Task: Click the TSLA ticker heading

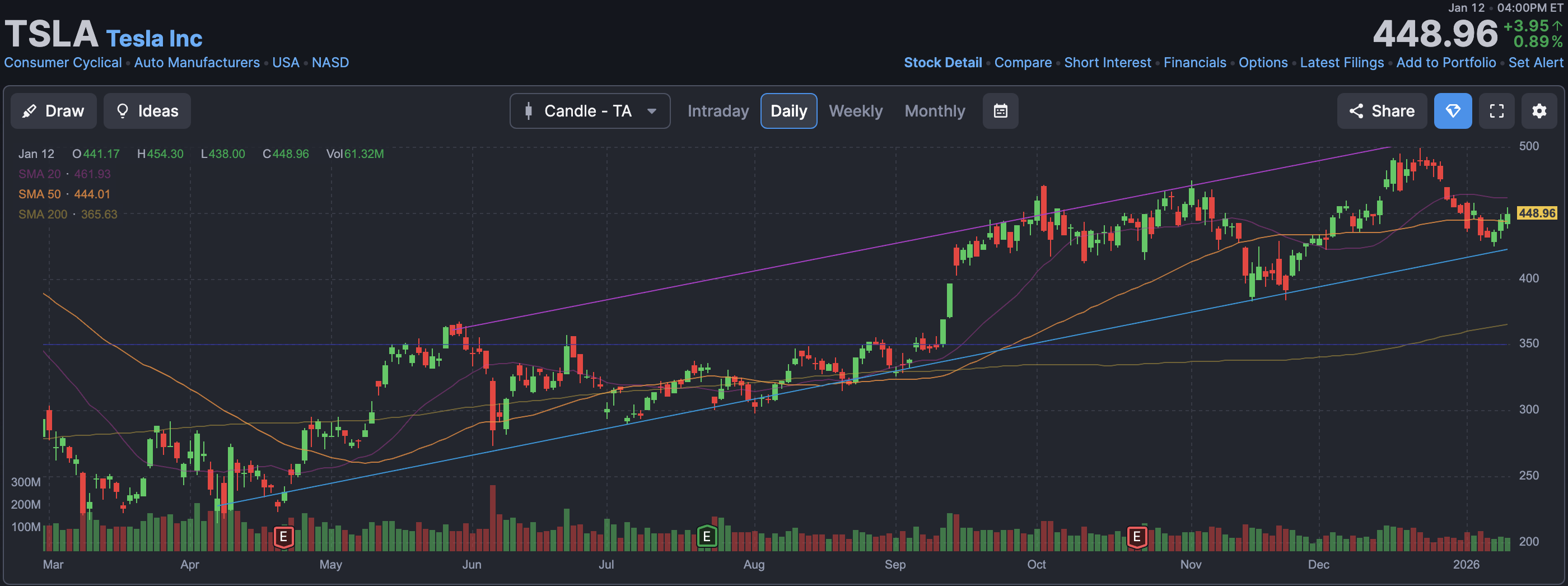Action: coord(51,34)
